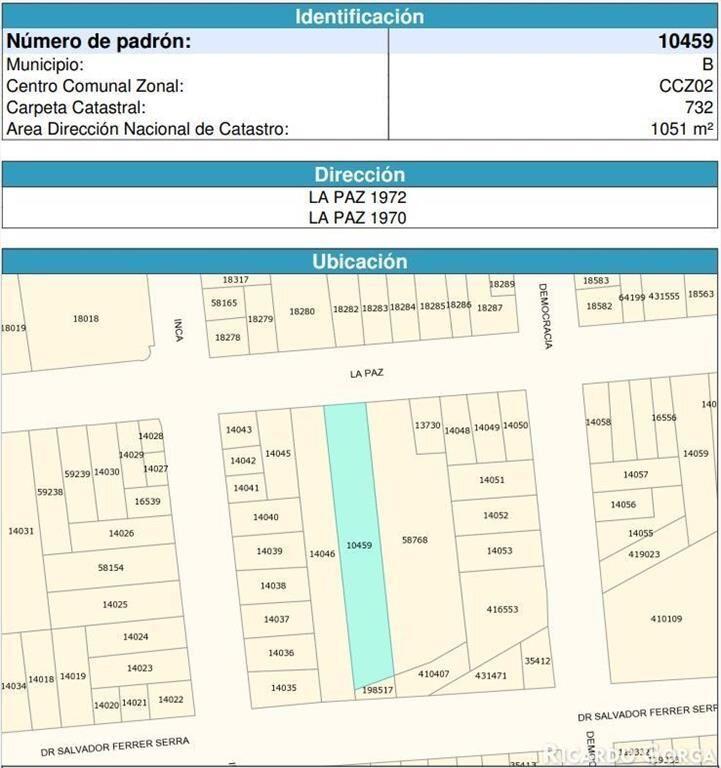Image resolution: width=721 pixels, height=768 pixels.
Task: Select parcel 14050 on the map
Action: pos(515,425)
